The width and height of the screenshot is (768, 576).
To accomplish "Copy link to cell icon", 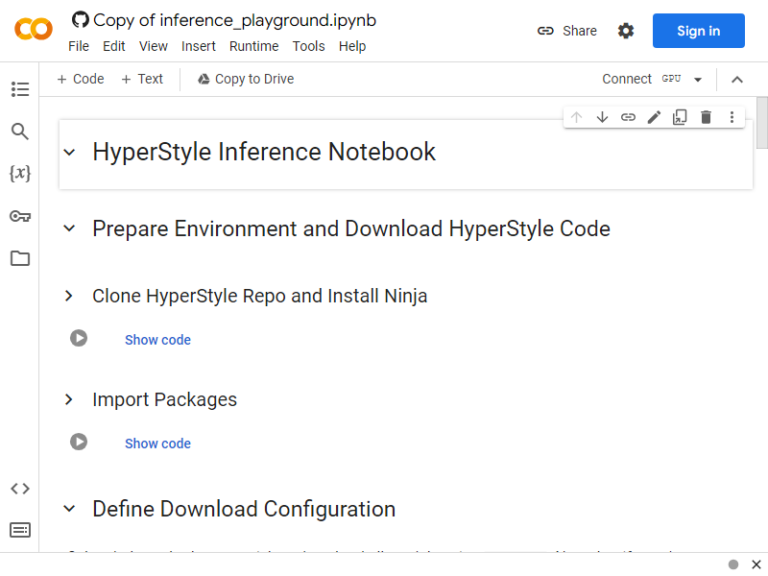I will click(x=628, y=117).
